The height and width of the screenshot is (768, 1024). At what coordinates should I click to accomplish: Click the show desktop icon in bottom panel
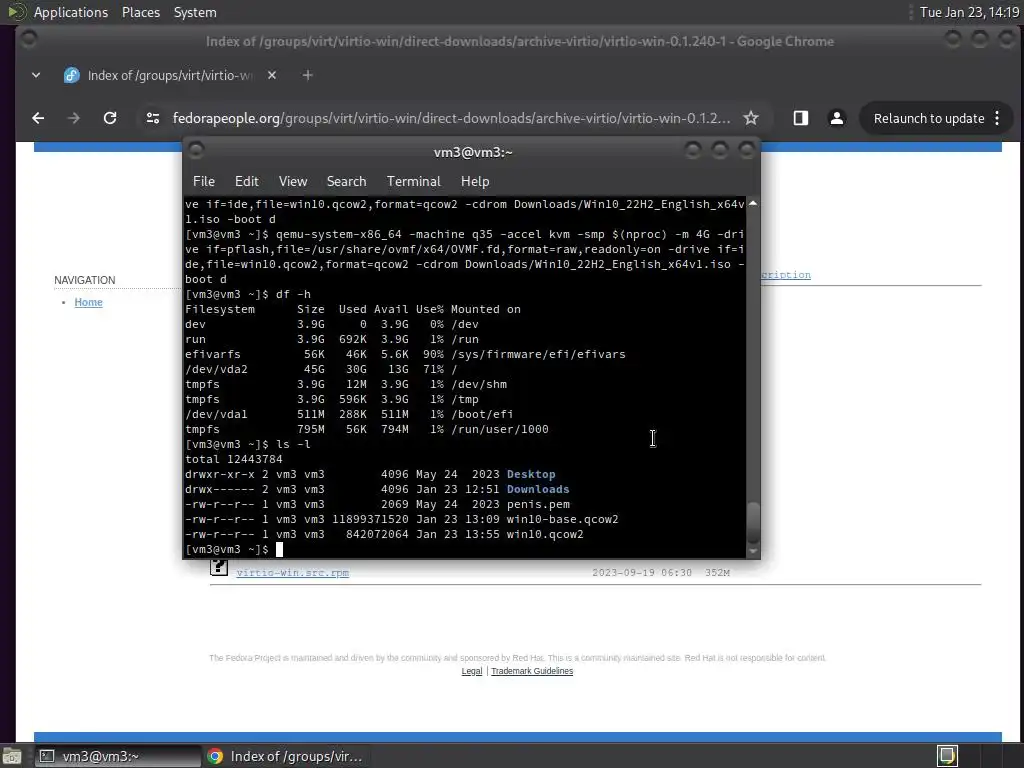(12, 756)
